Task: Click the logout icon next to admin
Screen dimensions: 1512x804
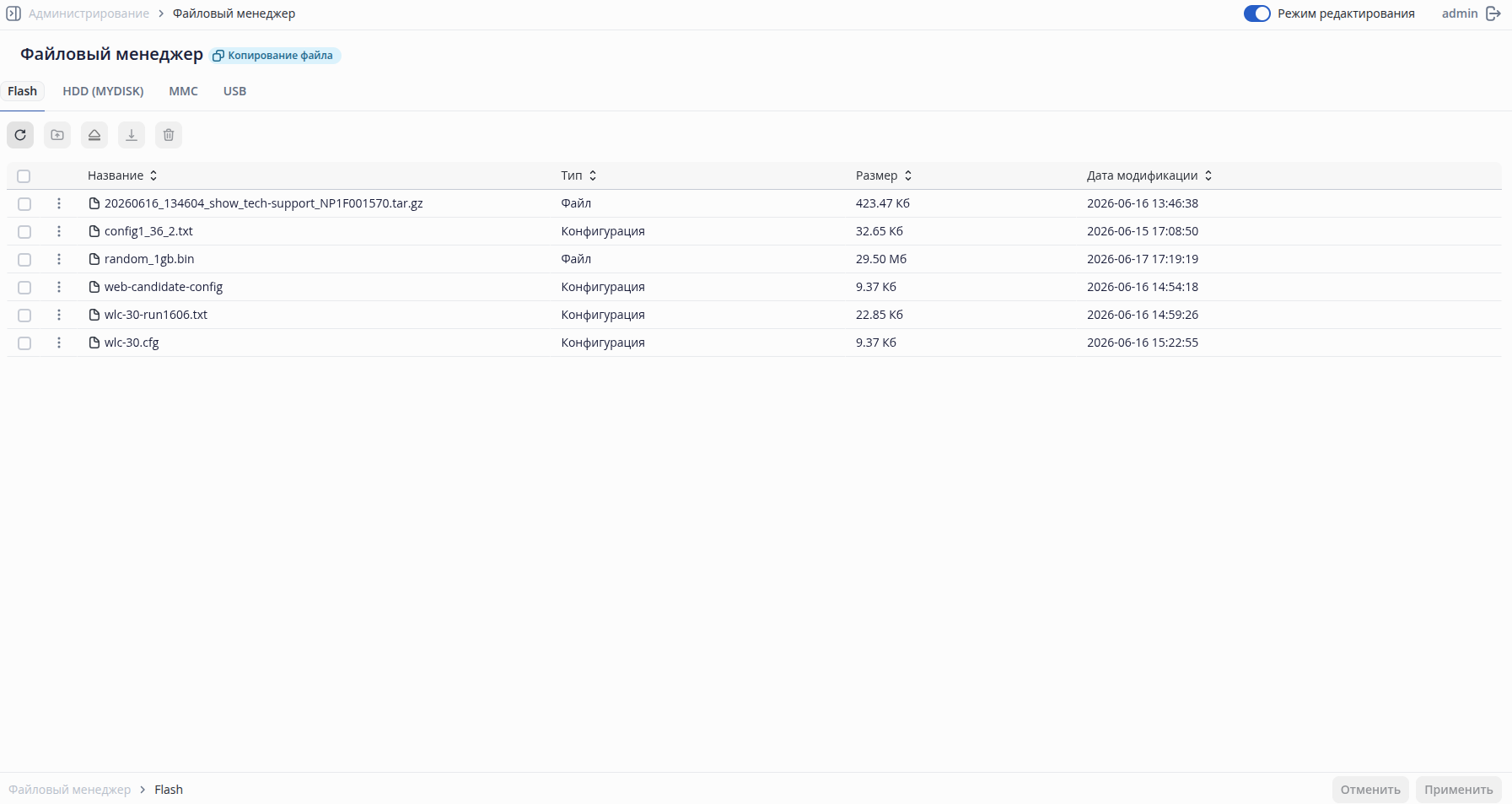Action: tap(1493, 13)
